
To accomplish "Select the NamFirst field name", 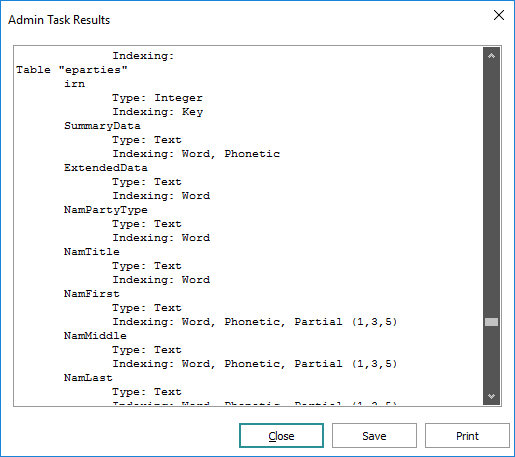I will pyautogui.click(x=92, y=294).
